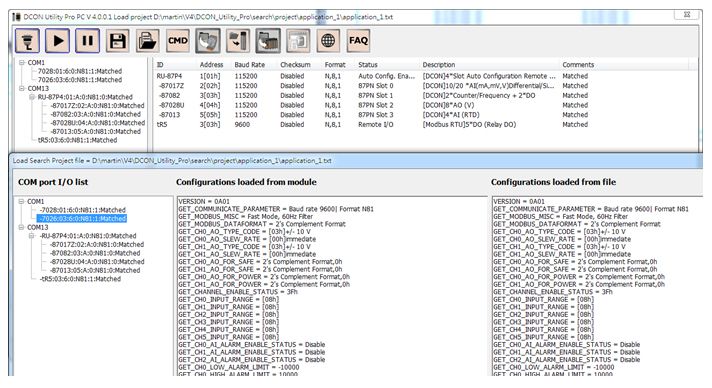712x388 pixels.
Task: Select -87013:05:A:0:N81:0:Matched in COM port I/O list
Action: [x=95, y=270]
